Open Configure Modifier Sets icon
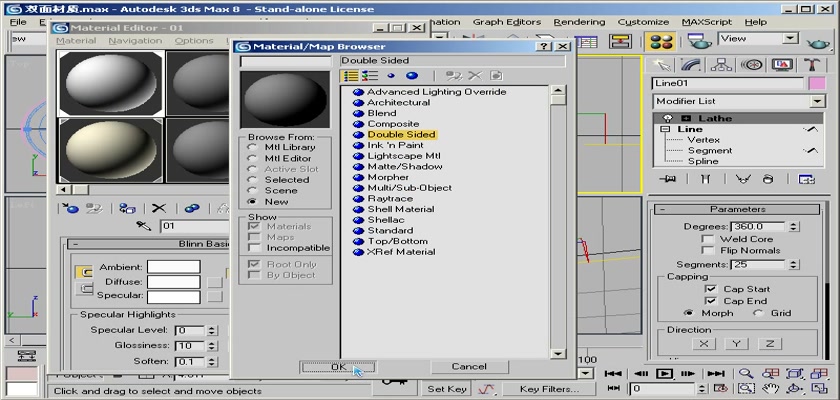This screenshot has width=840, height=400. tap(807, 179)
